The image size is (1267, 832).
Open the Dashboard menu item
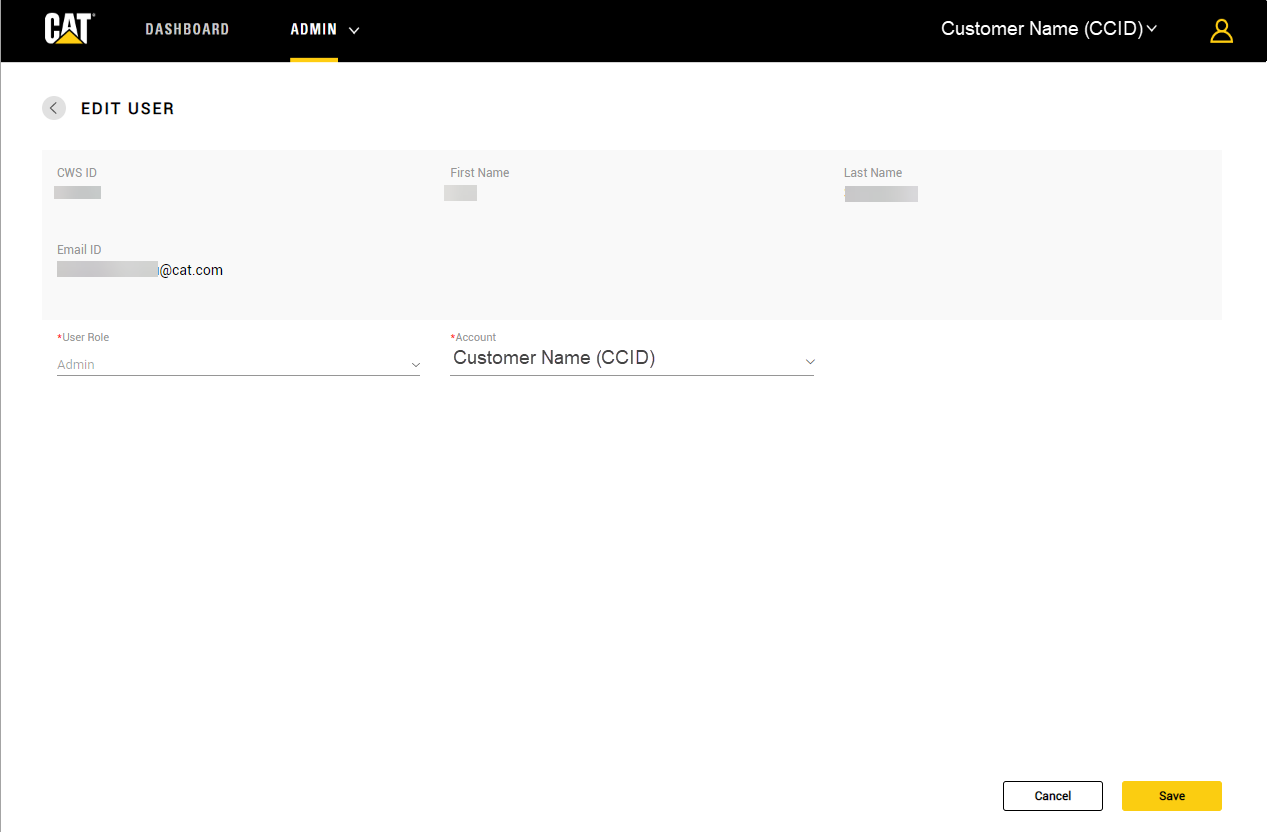pyautogui.click(x=187, y=29)
